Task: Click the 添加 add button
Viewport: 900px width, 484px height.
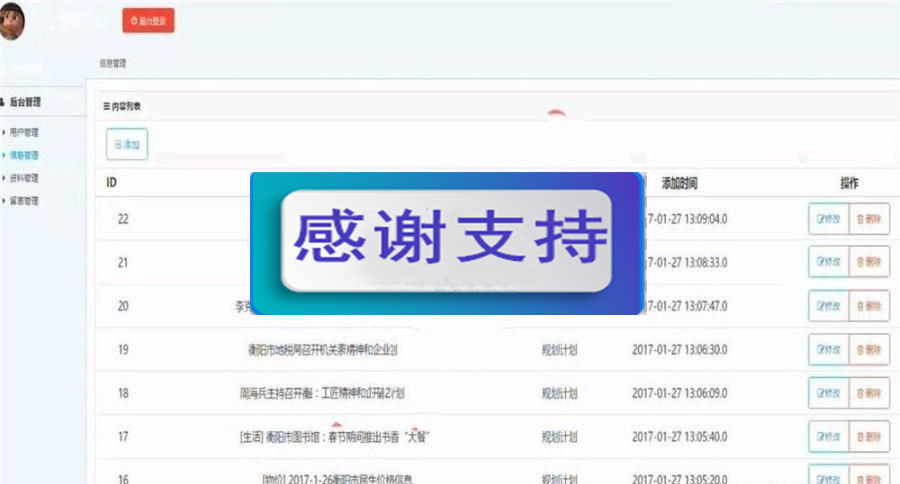Action: point(127,145)
